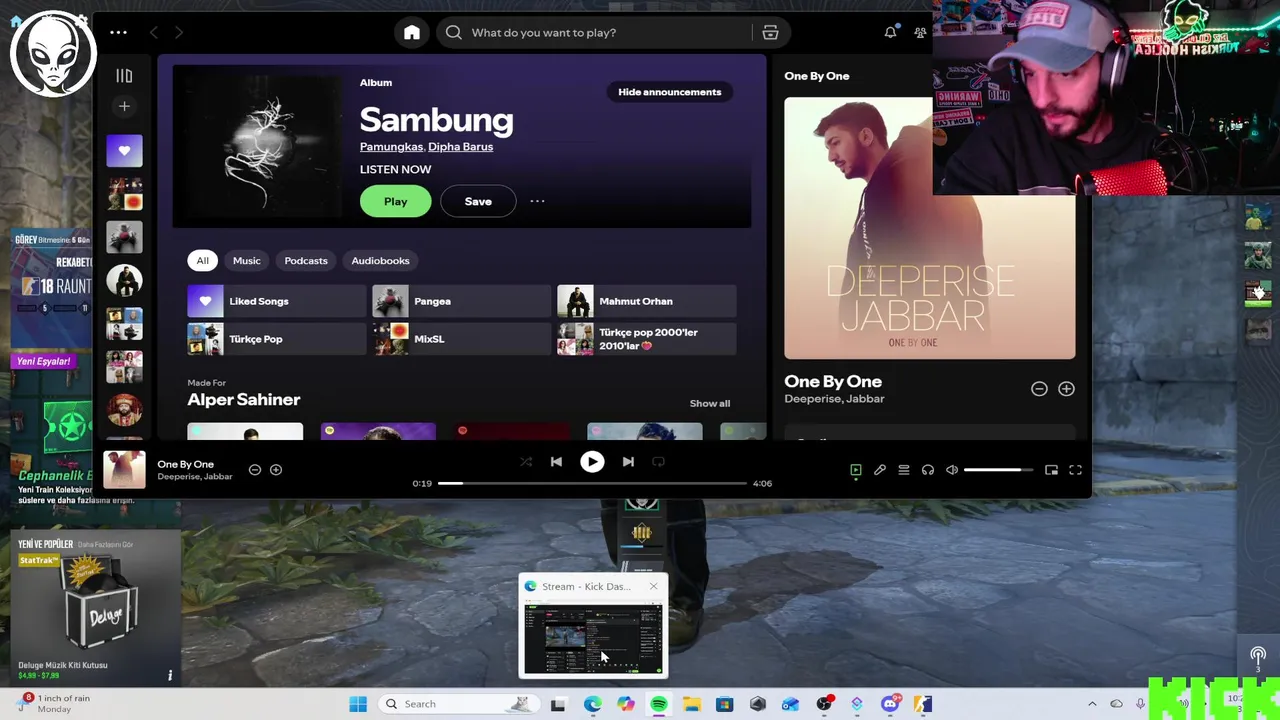Click the One By One title in the bottom player bar

(x=186, y=464)
